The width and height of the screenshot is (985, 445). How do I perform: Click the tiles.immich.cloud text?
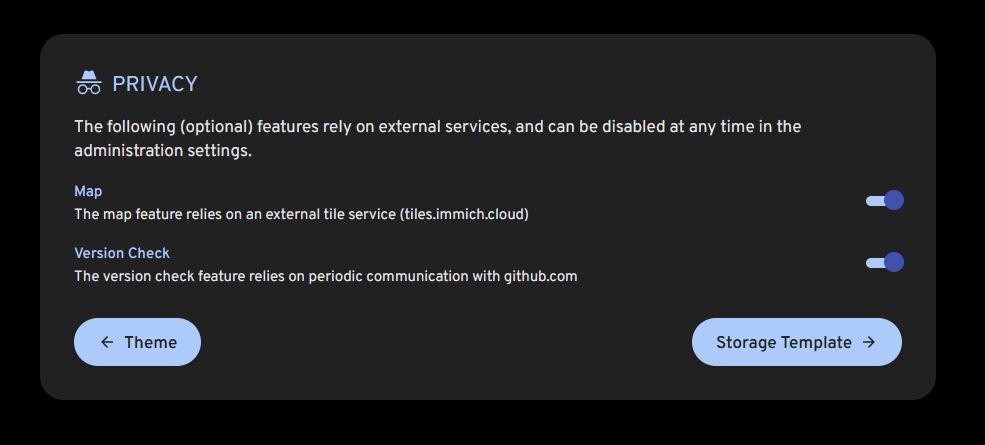coord(464,214)
